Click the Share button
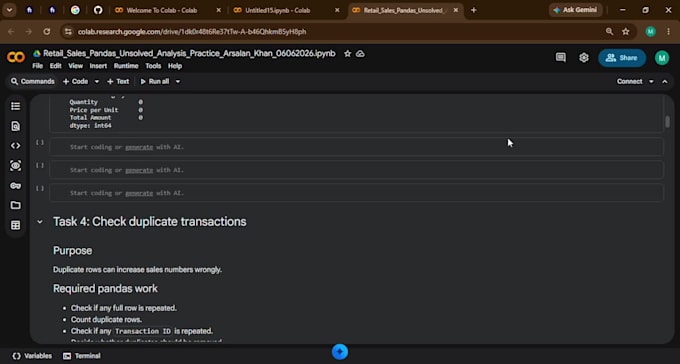Screen dimensions: 680x364 [622, 58]
